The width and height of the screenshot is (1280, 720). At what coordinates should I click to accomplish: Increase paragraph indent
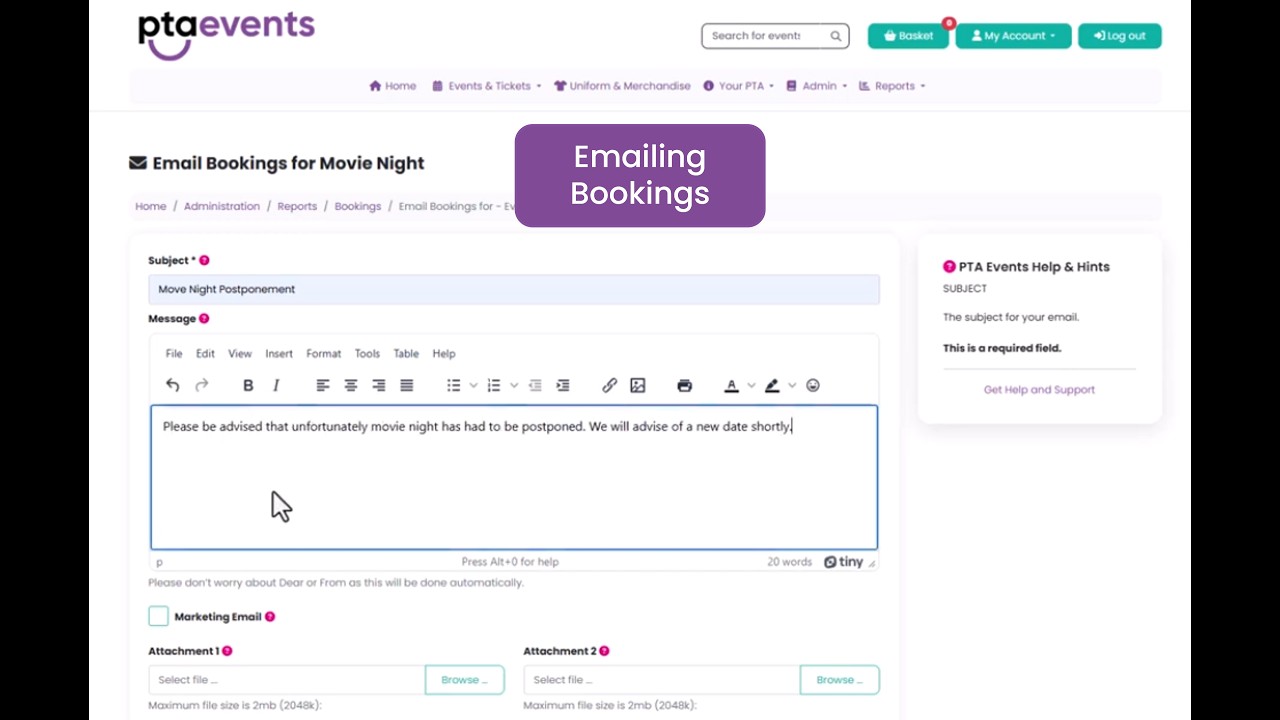563,385
